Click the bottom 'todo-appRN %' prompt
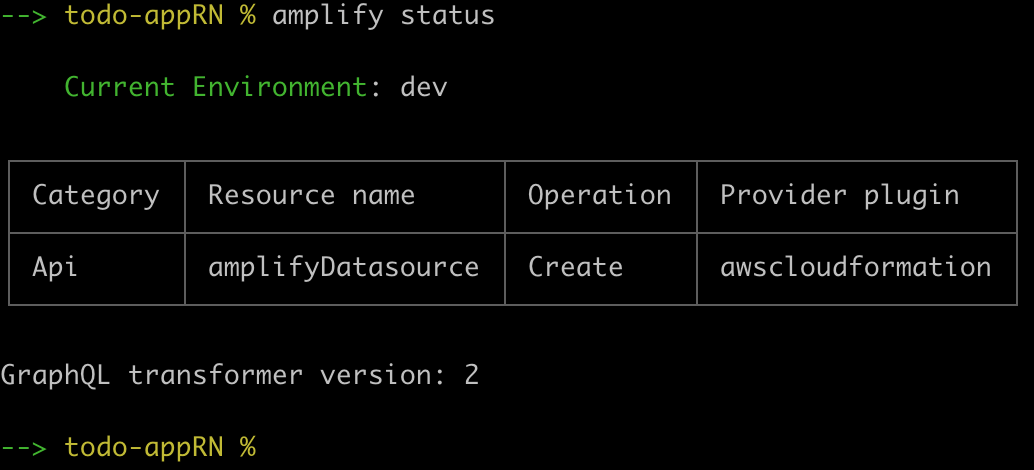Image resolution: width=1034 pixels, height=470 pixels. pyautogui.click(x=160, y=447)
